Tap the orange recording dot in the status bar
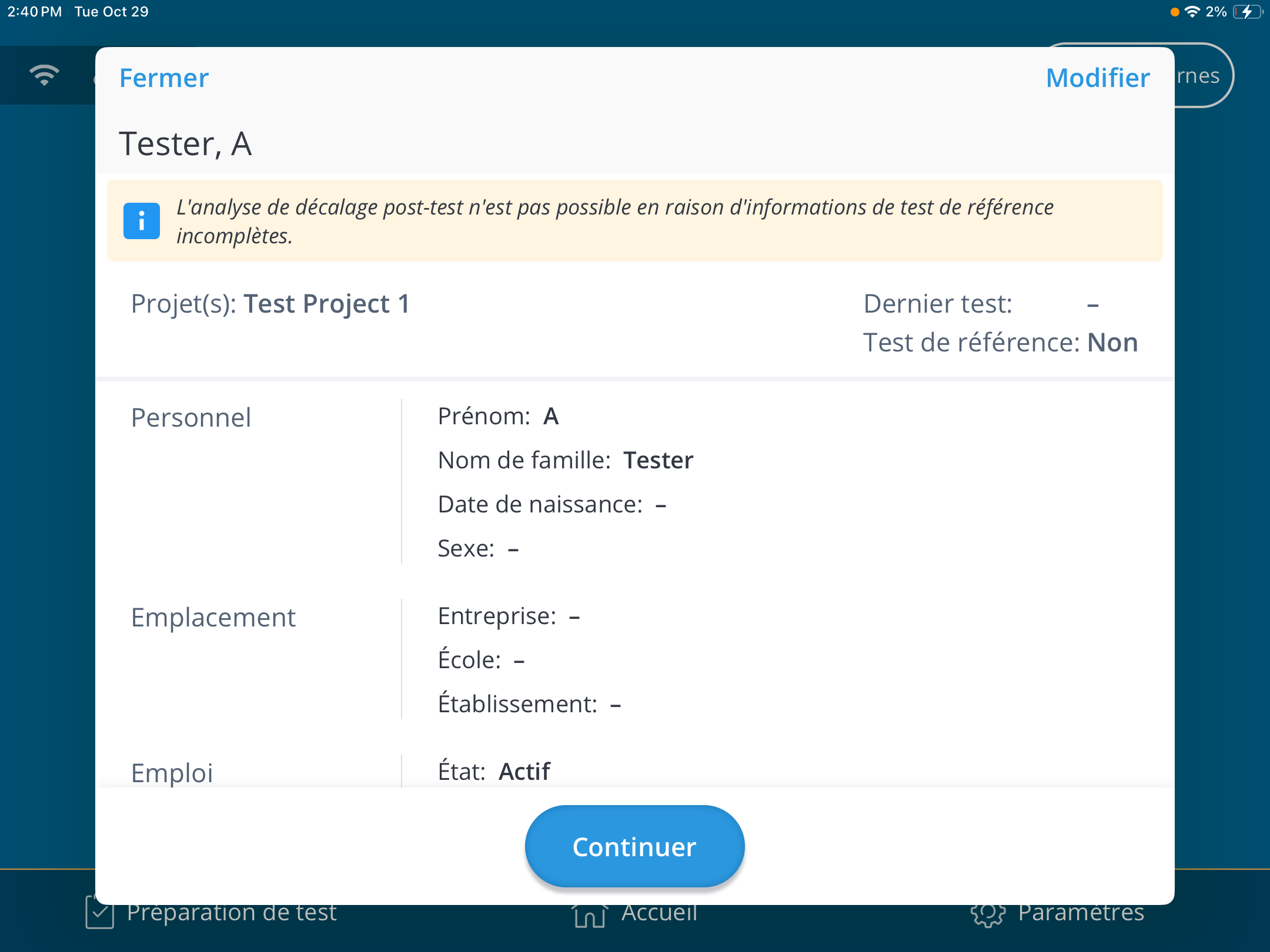The width and height of the screenshot is (1270, 952). click(1174, 12)
